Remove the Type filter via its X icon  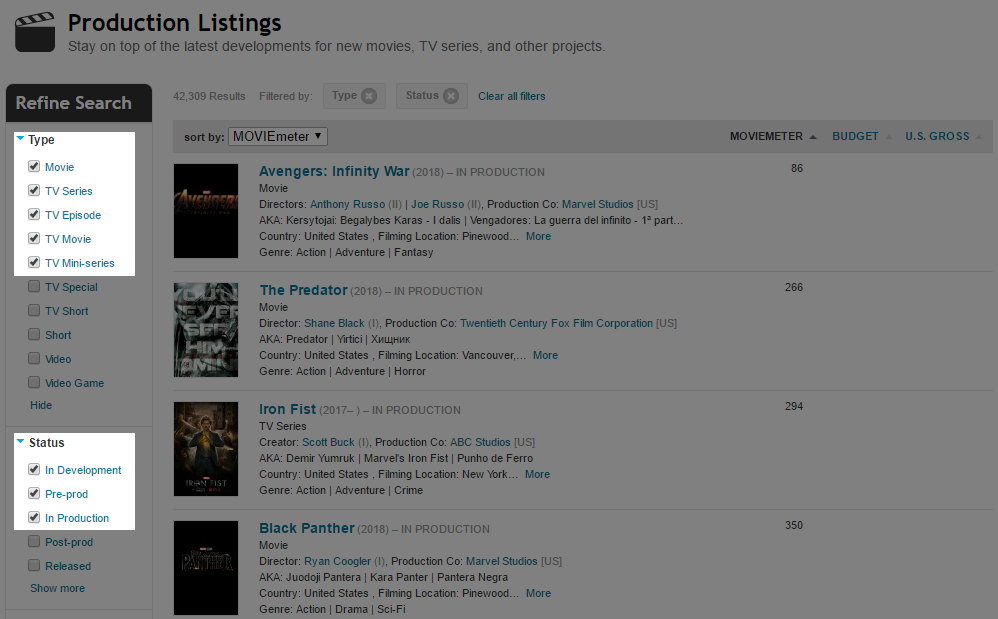point(369,96)
